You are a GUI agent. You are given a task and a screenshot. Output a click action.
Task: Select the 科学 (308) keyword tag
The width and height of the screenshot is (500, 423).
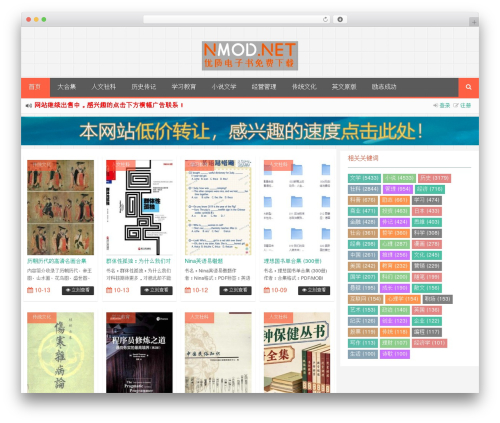click(x=427, y=233)
